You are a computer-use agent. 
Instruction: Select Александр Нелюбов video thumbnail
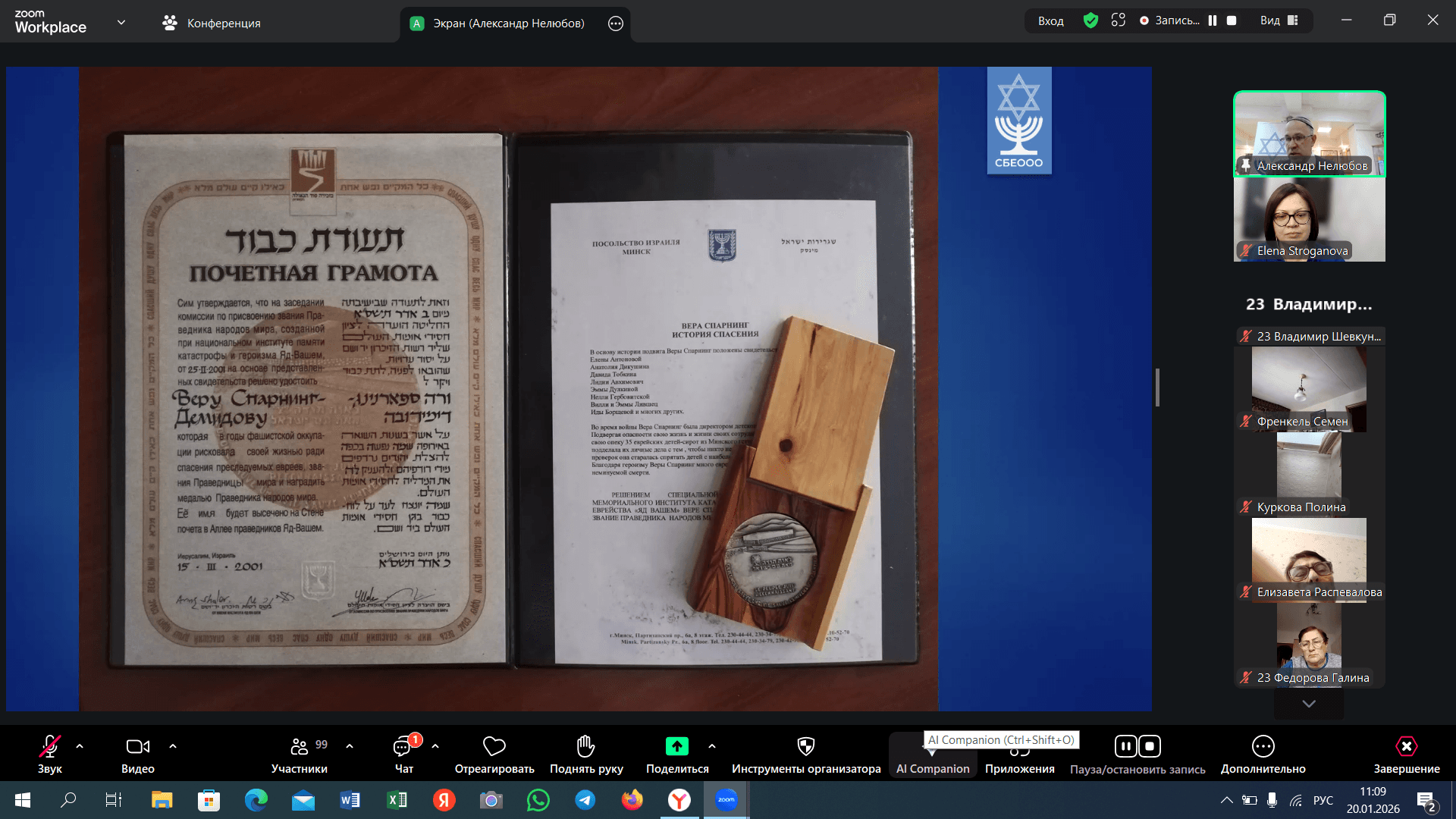1310,134
